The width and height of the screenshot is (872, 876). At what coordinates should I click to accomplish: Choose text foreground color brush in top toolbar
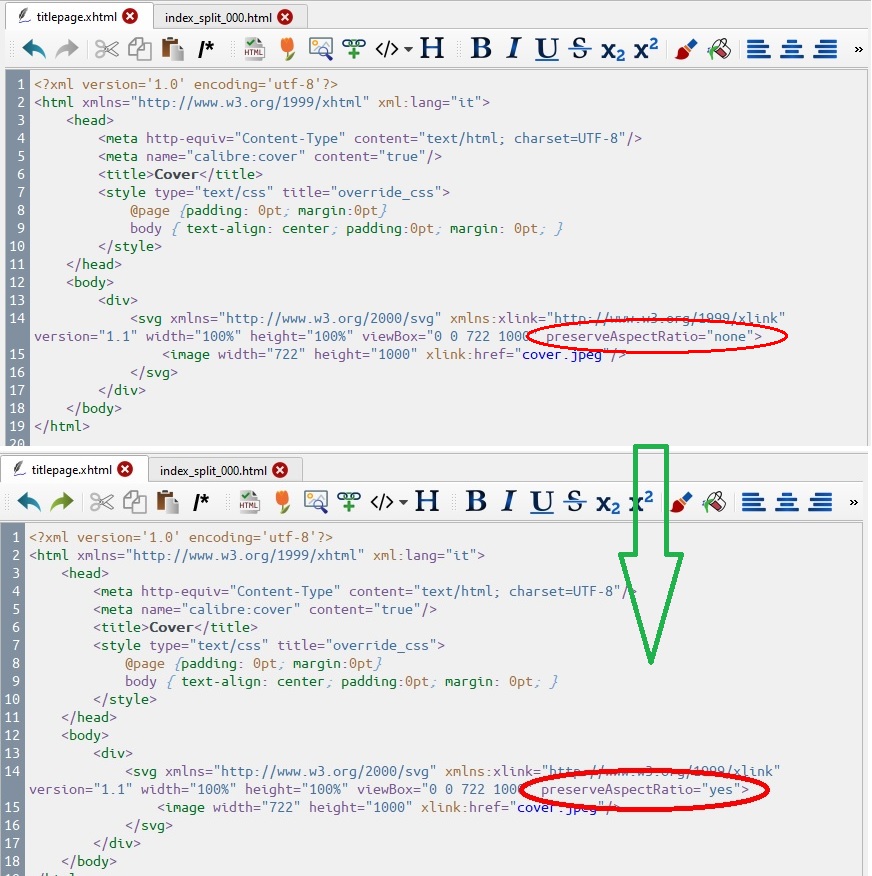tap(685, 49)
